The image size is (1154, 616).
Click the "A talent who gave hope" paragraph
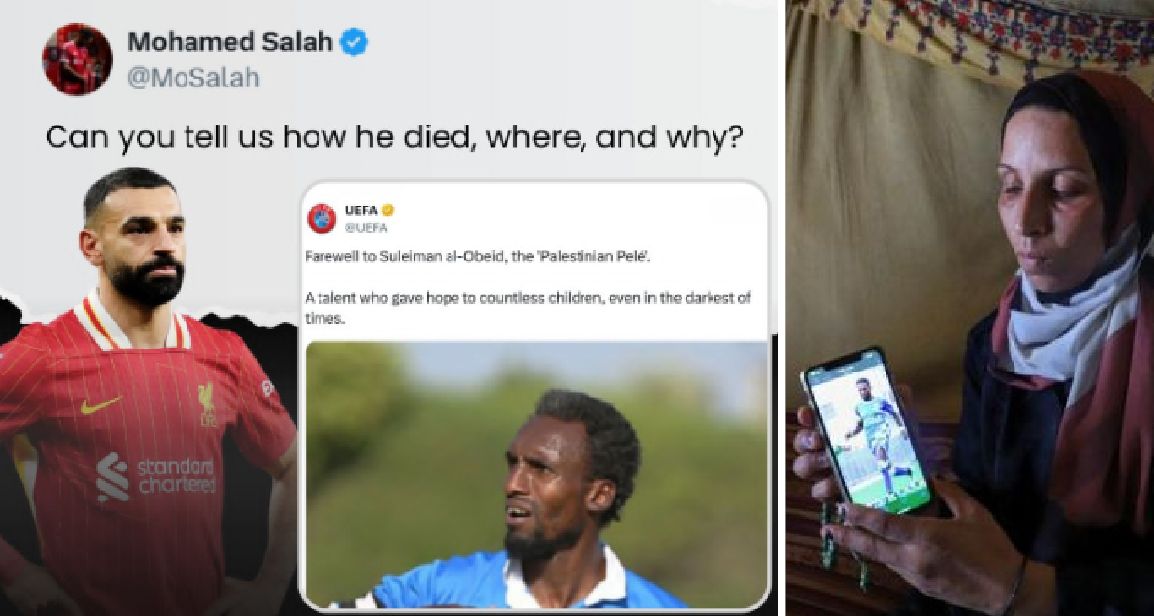click(x=533, y=308)
